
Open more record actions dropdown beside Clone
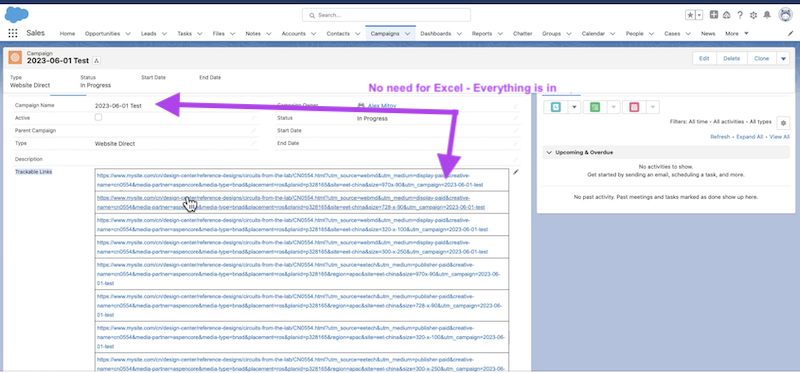point(784,59)
